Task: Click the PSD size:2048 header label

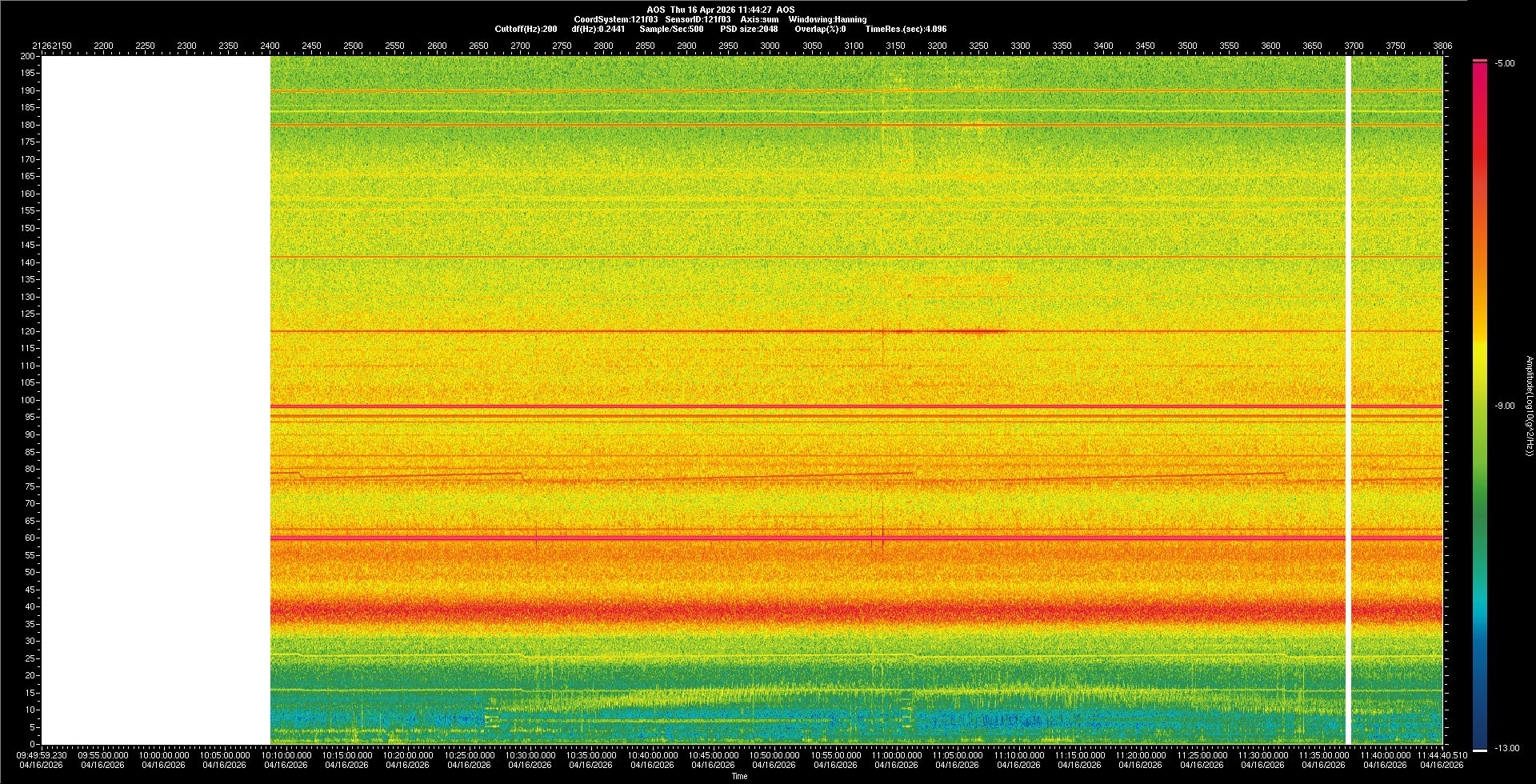Action: click(x=749, y=30)
